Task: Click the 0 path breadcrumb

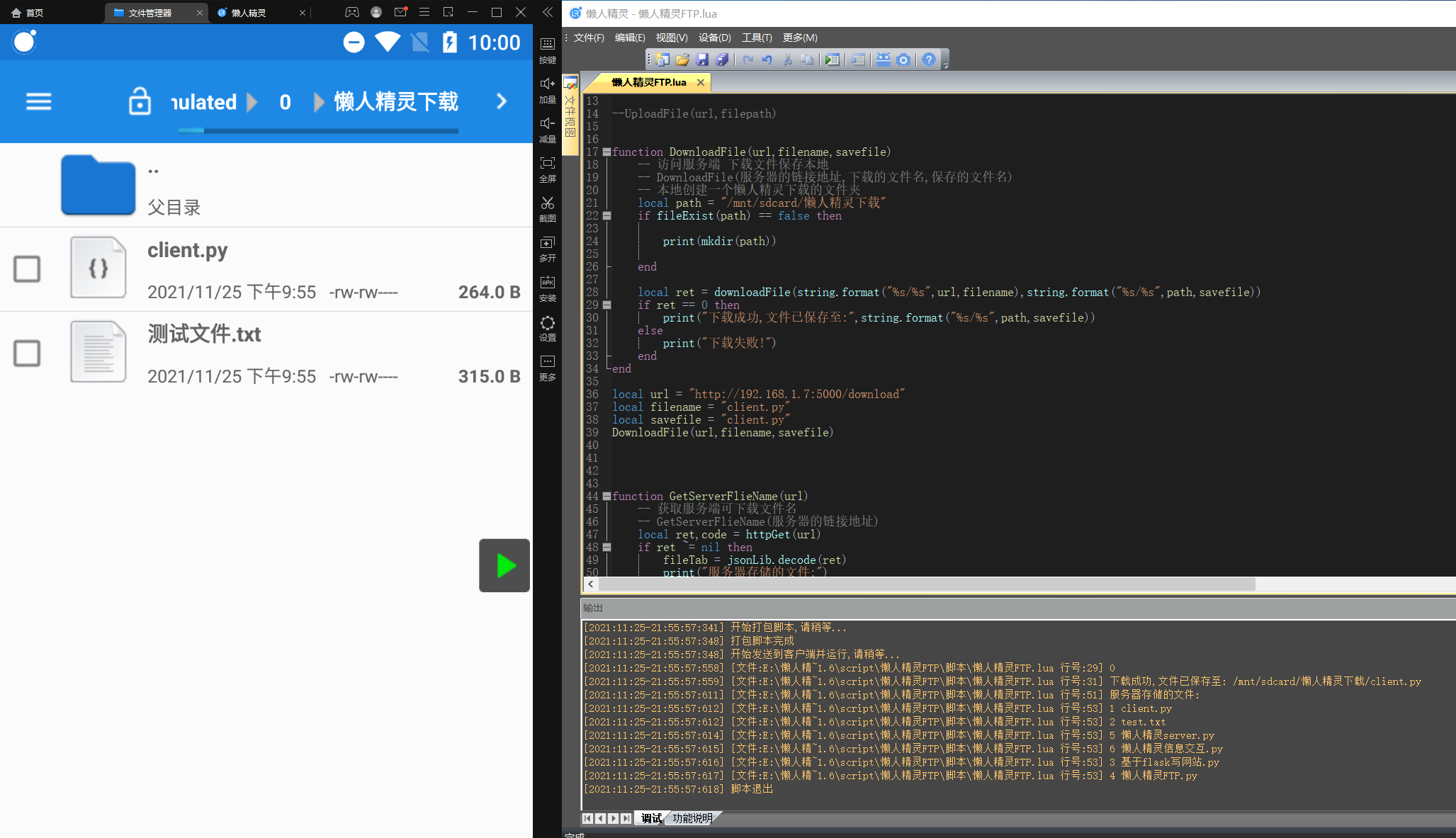Action: click(285, 102)
